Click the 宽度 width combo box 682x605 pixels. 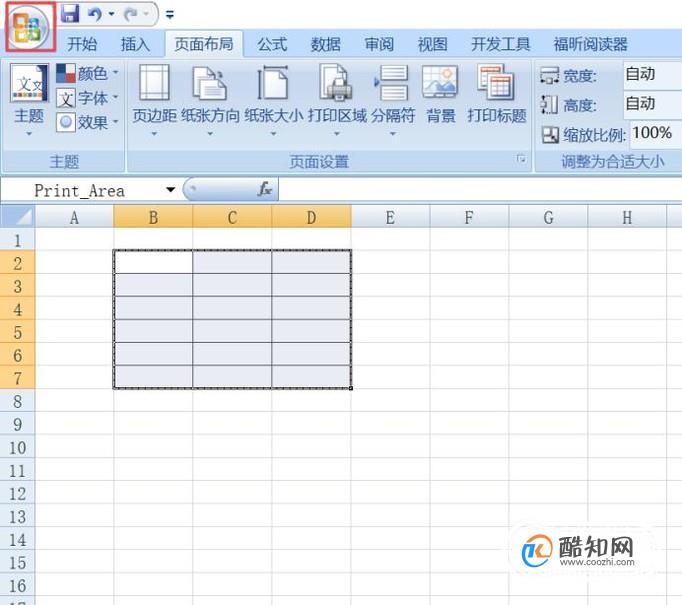652,74
